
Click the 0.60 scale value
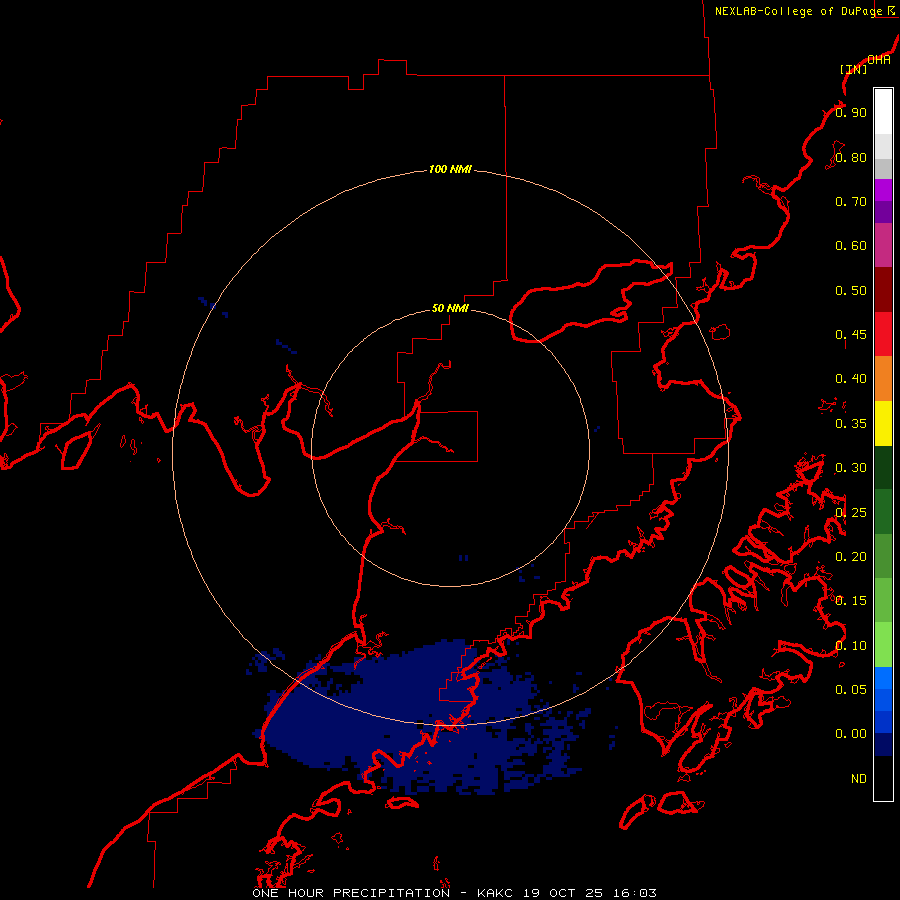click(851, 246)
